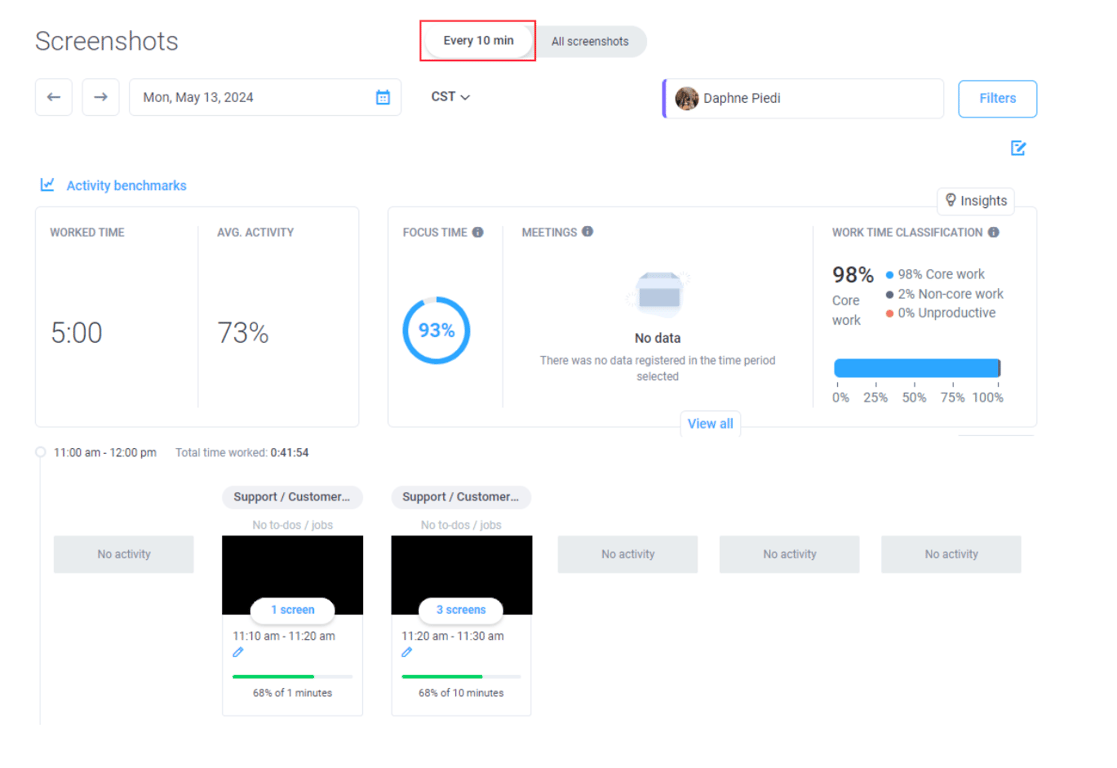The width and height of the screenshot is (1117, 768).
Task: Click the 98% Core work legend entry
Action: (935, 274)
